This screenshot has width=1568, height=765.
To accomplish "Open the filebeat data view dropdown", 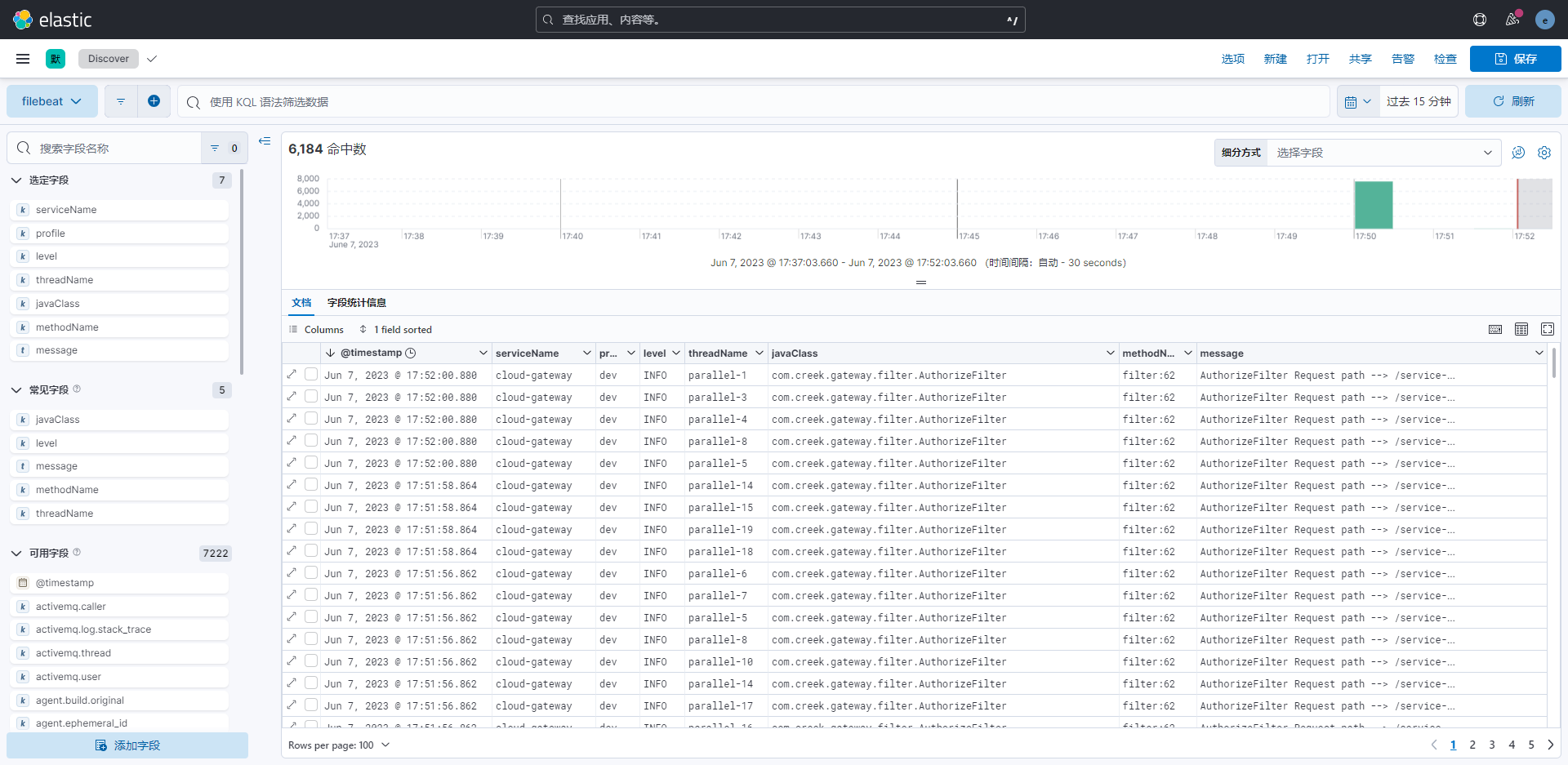I will click(x=51, y=101).
